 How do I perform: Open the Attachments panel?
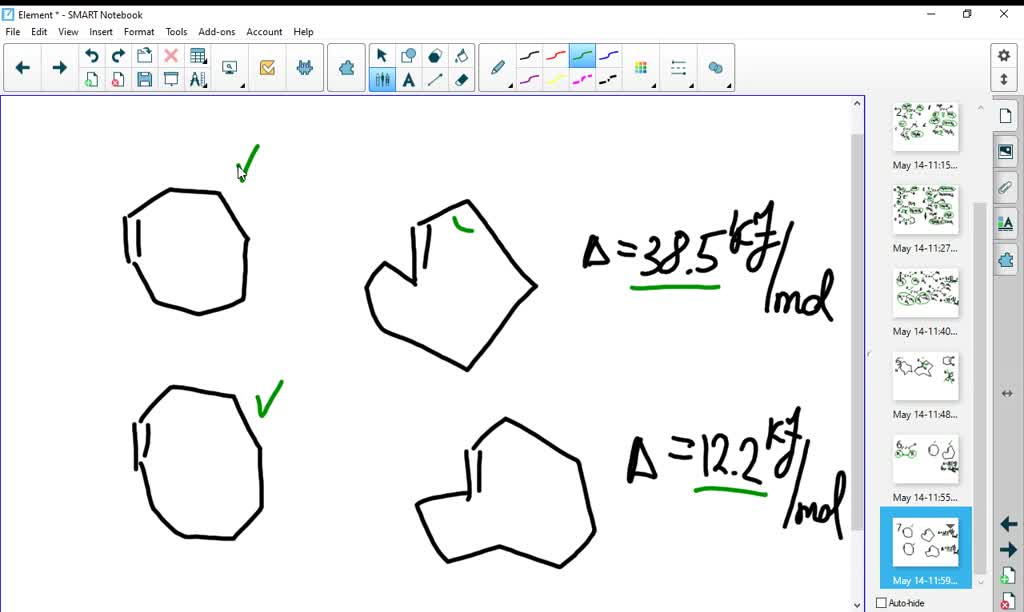pyautogui.click(x=1005, y=187)
